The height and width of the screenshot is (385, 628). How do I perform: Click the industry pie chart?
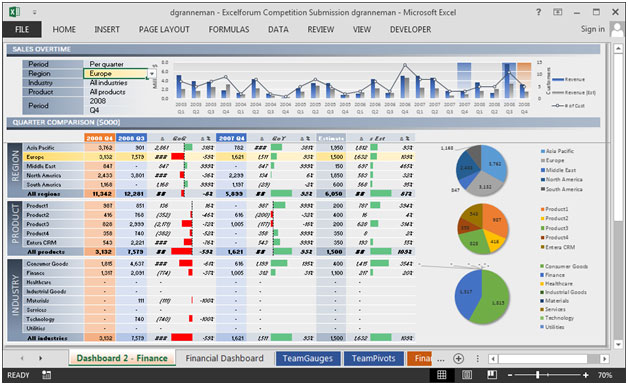482,296
